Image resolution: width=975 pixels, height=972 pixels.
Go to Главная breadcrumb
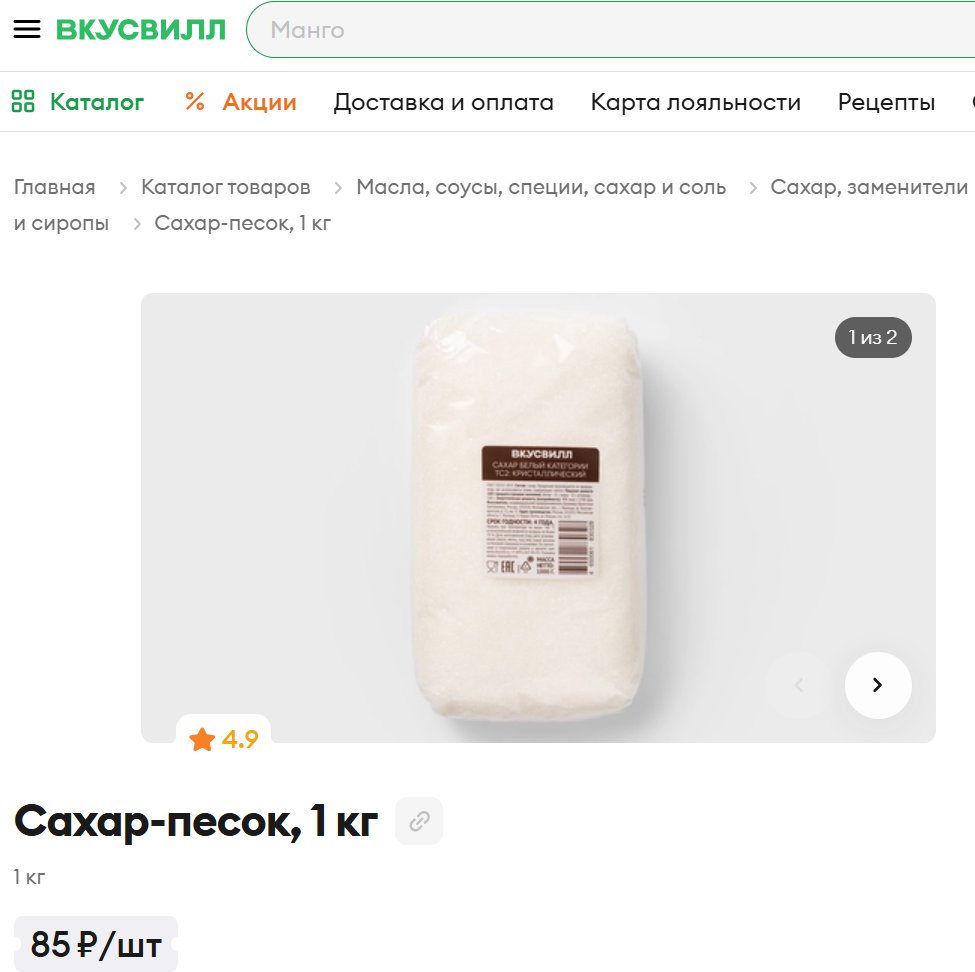point(55,187)
